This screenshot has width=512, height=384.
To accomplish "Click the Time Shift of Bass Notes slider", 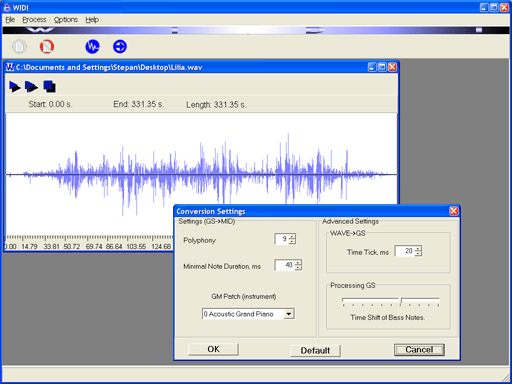I will [x=391, y=301].
